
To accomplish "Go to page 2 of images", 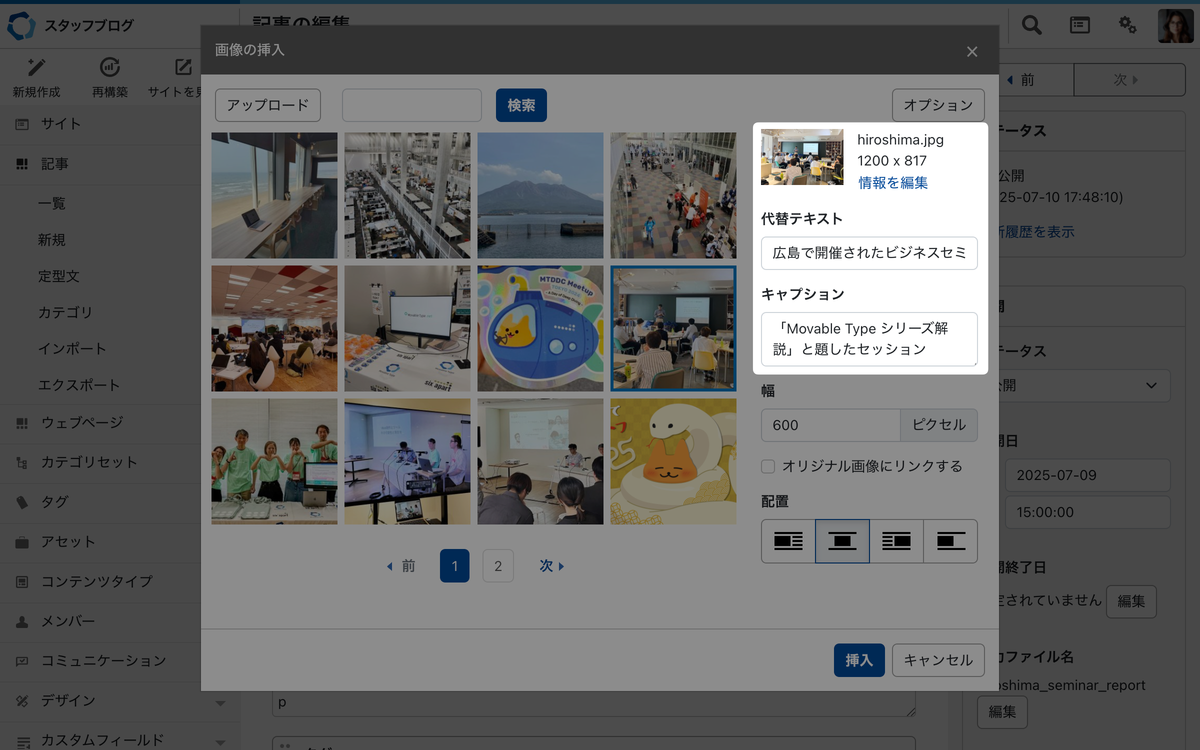I will coord(498,566).
